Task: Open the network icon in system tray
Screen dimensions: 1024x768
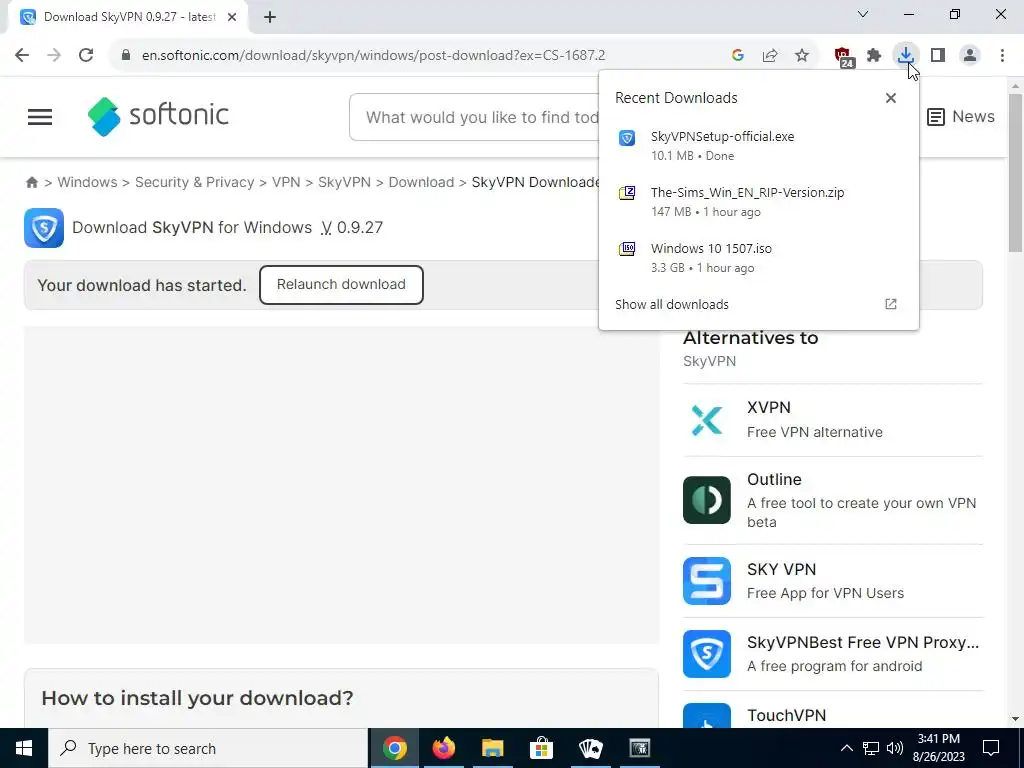Action: click(x=871, y=748)
